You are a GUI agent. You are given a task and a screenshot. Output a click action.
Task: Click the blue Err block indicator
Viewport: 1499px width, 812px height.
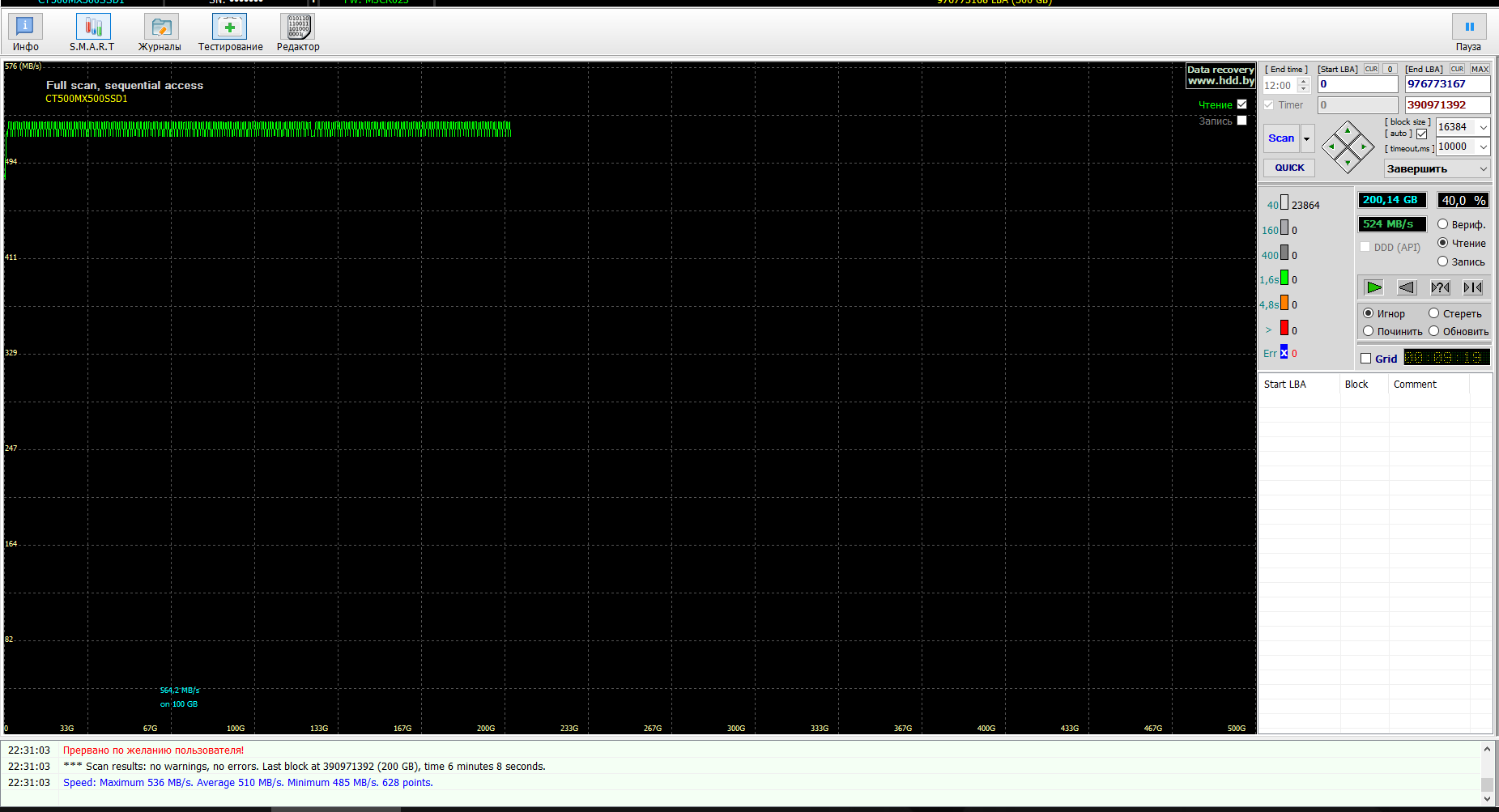point(1284,351)
